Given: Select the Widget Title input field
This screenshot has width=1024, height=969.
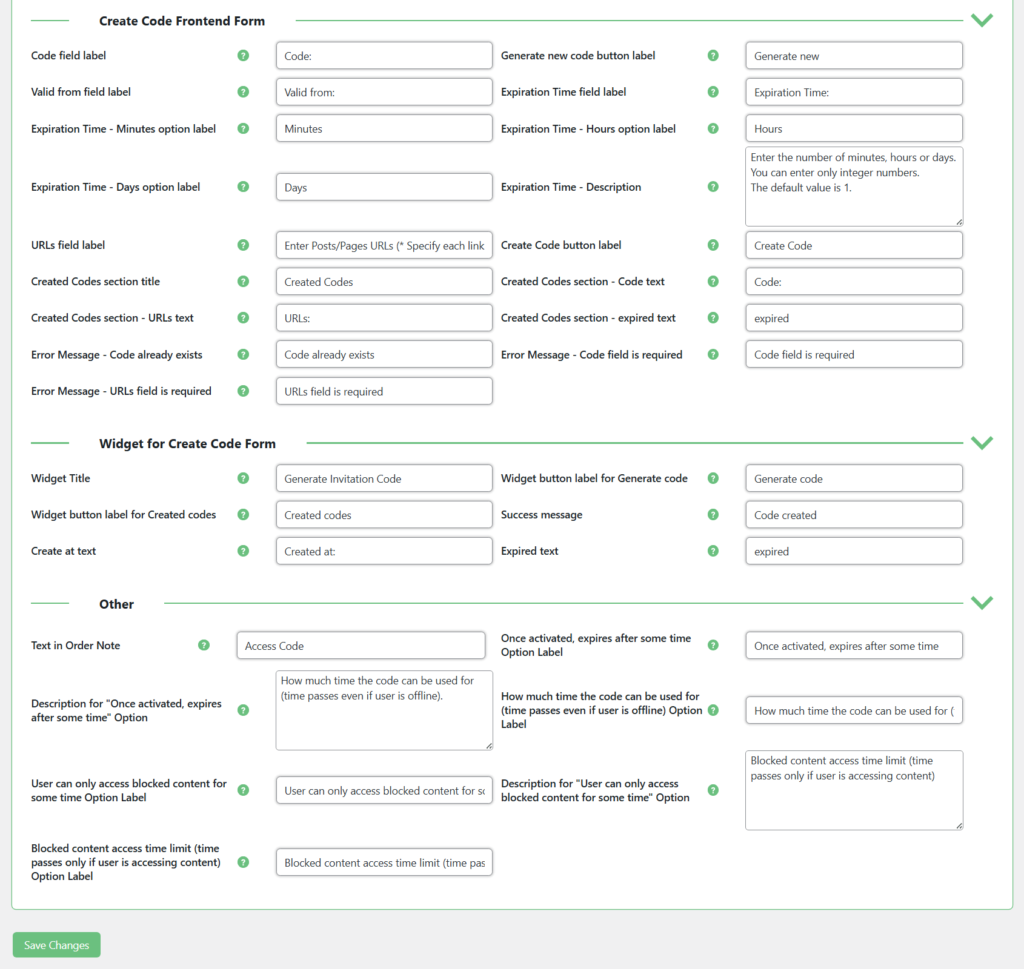Looking at the screenshot, I should (x=383, y=478).
